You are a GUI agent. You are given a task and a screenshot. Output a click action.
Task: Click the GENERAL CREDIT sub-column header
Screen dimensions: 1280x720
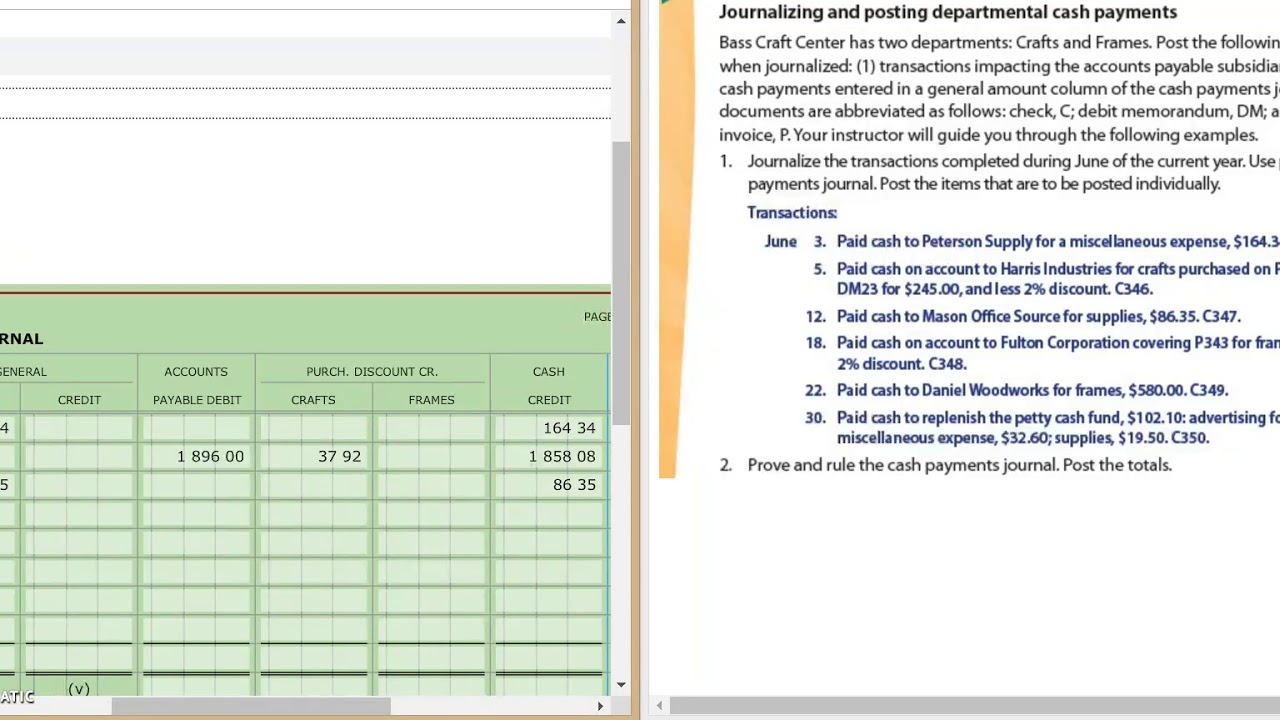[x=79, y=400]
